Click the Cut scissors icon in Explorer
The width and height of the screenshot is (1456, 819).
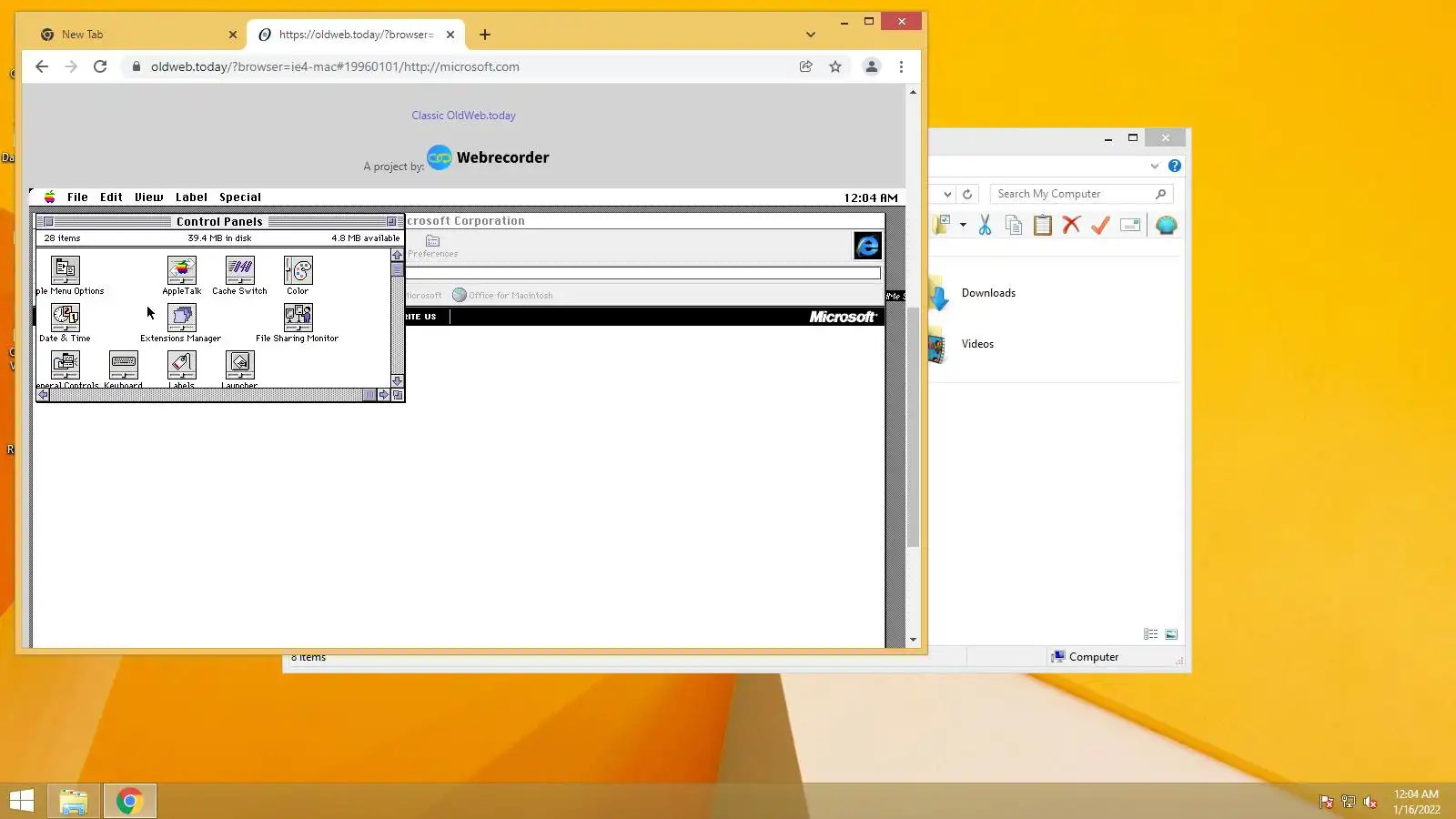985,225
